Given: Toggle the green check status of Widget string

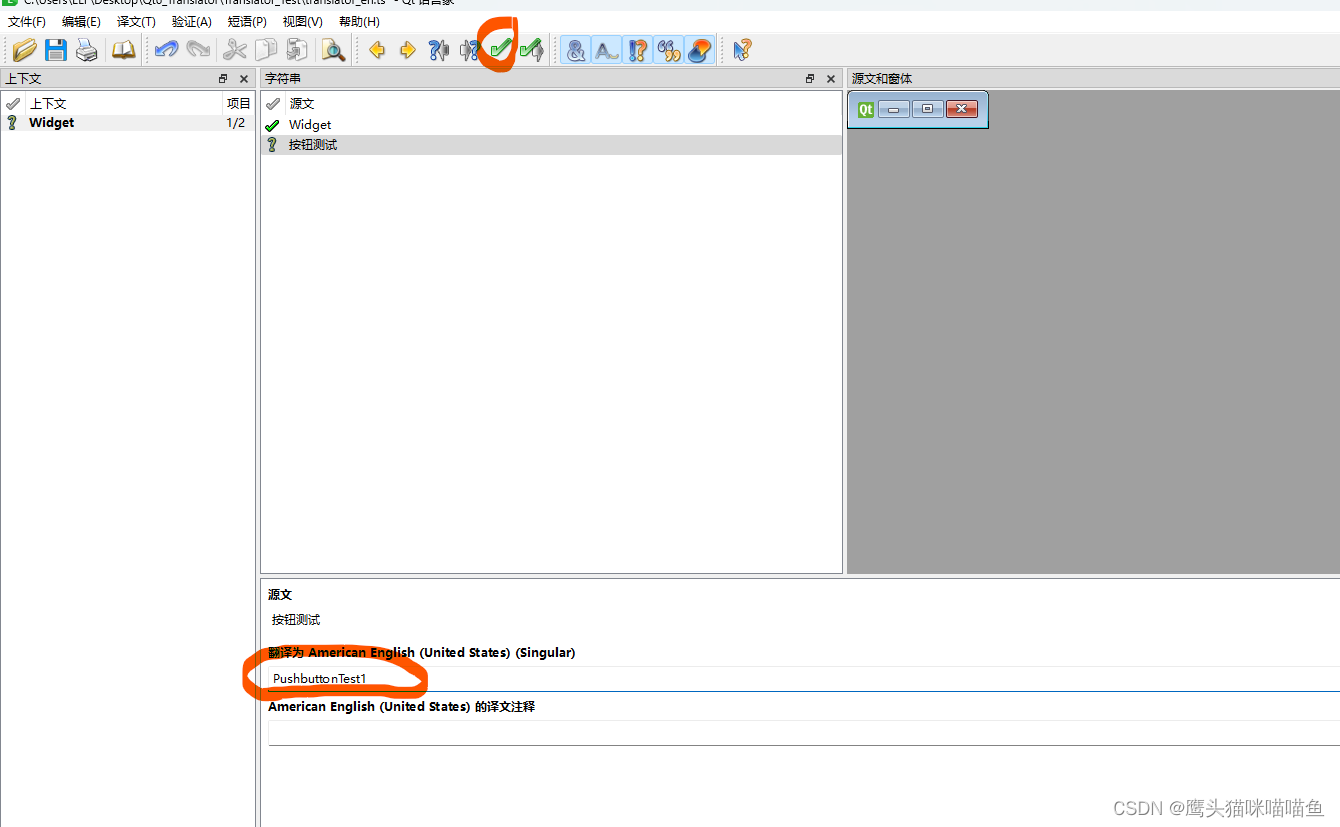Looking at the screenshot, I should point(272,125).
